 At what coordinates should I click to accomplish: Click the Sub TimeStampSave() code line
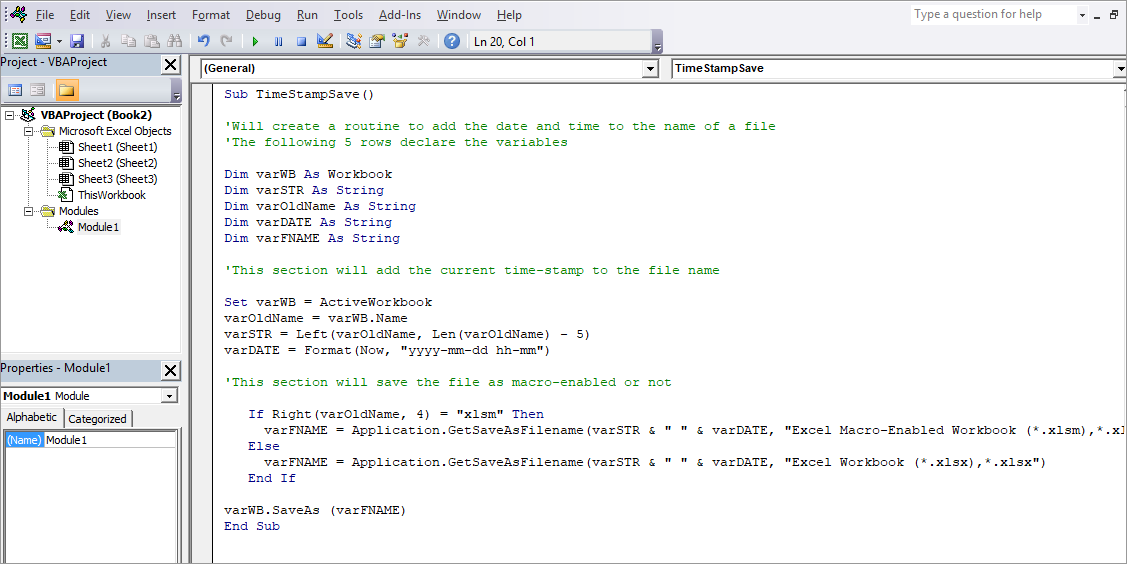pyautogui.click(x=299, y=94)
